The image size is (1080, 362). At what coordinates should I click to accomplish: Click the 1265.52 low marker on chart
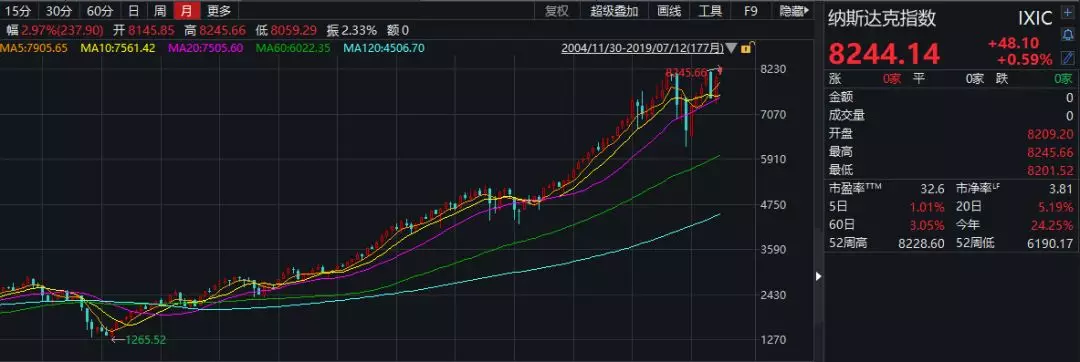coord(145,339)
